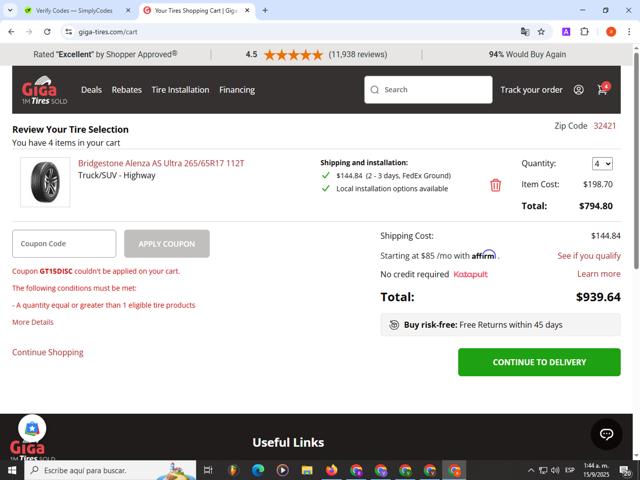Click the browser back arrow
This screenshot has width=640, height=480.
click(x=11, y=32)
